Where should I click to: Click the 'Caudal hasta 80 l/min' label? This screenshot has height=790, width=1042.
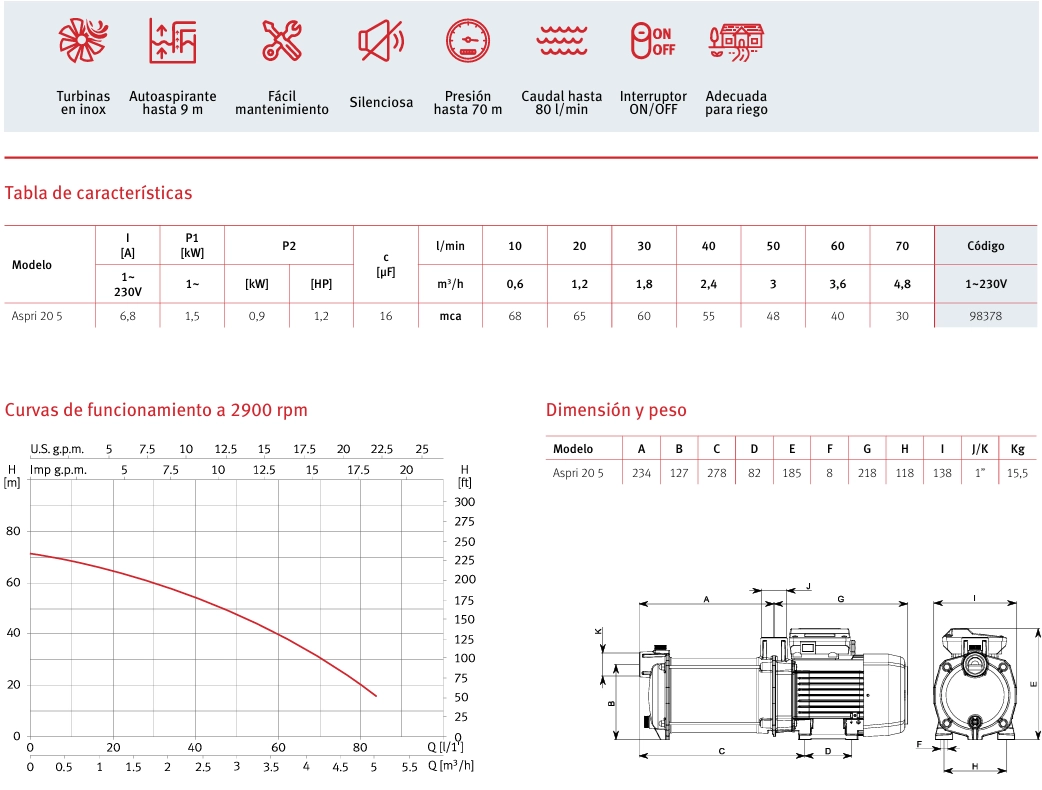click(562, 102)
